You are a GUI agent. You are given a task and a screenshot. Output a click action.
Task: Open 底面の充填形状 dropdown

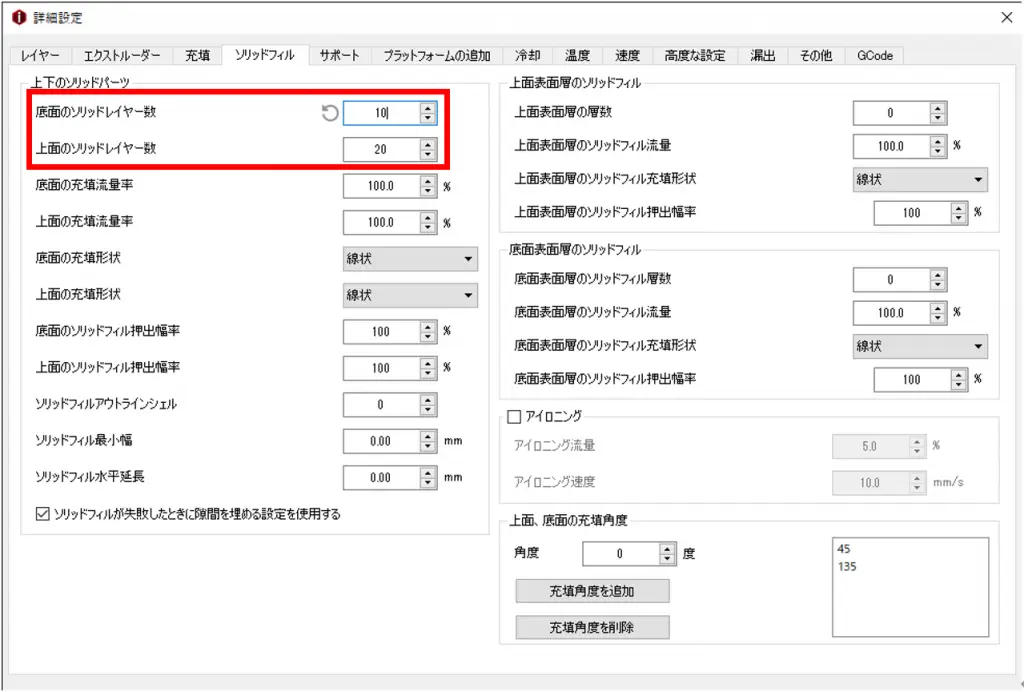click(x=410, y=259)
